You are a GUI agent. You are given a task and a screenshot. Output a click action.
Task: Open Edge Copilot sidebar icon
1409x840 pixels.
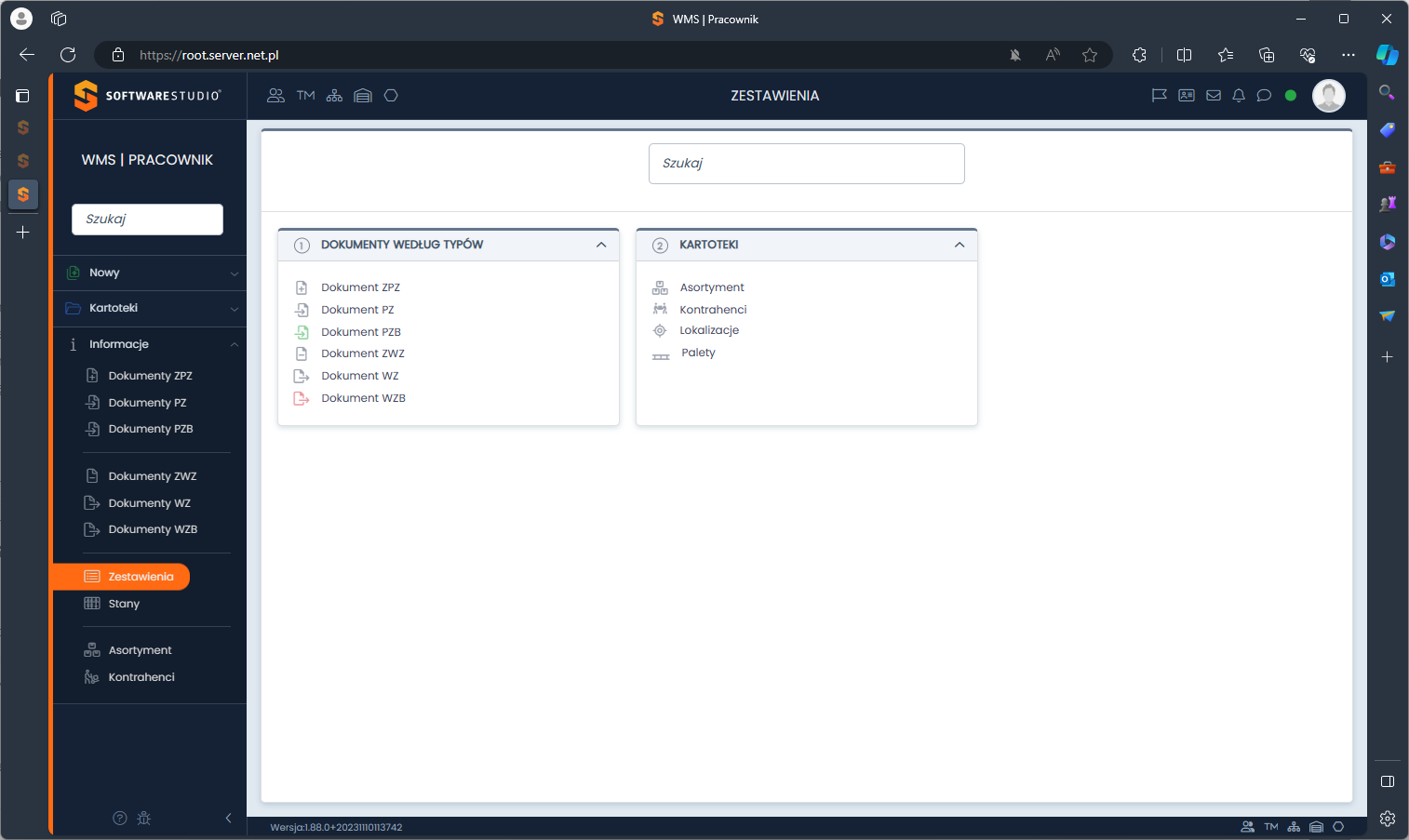pos(1387,55)
